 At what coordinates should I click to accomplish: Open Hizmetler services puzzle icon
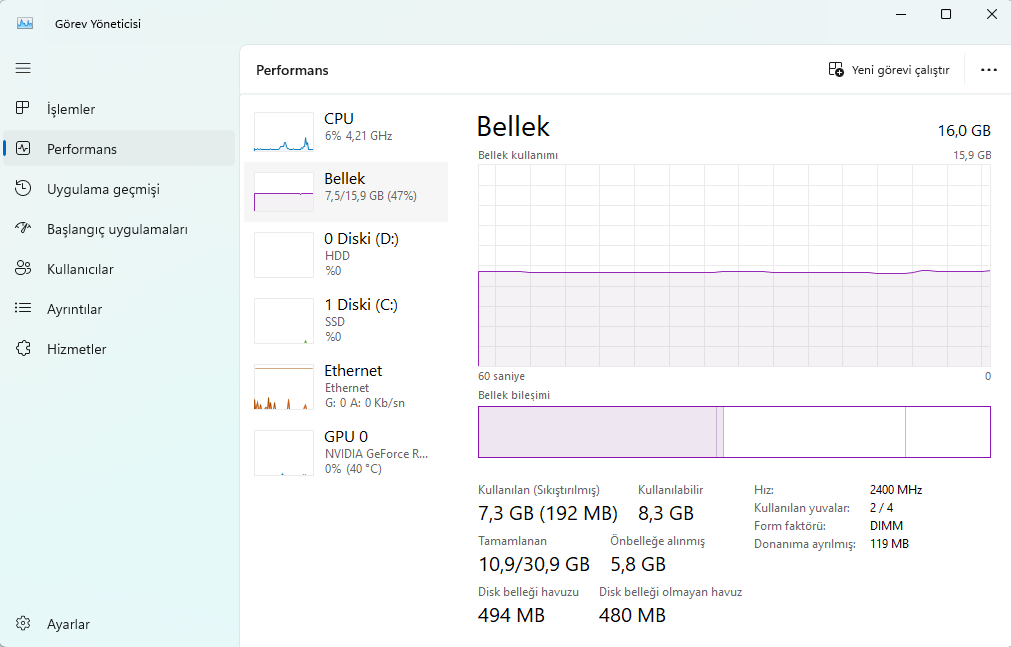coord(23,349)
